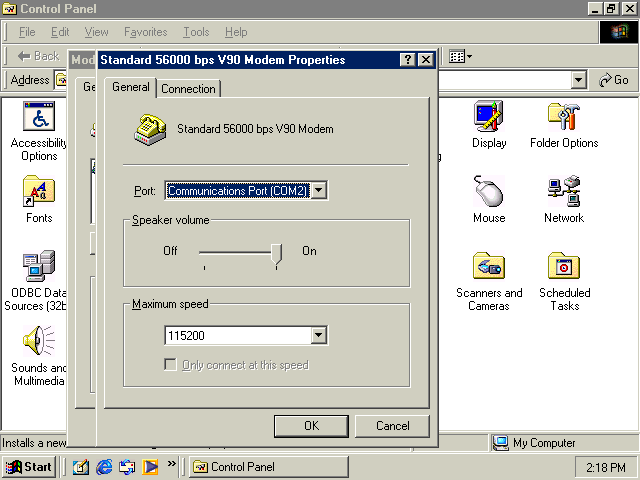Click the Go button beside address bar
Viewport: 640px width, 480px height.
point(613,80)
